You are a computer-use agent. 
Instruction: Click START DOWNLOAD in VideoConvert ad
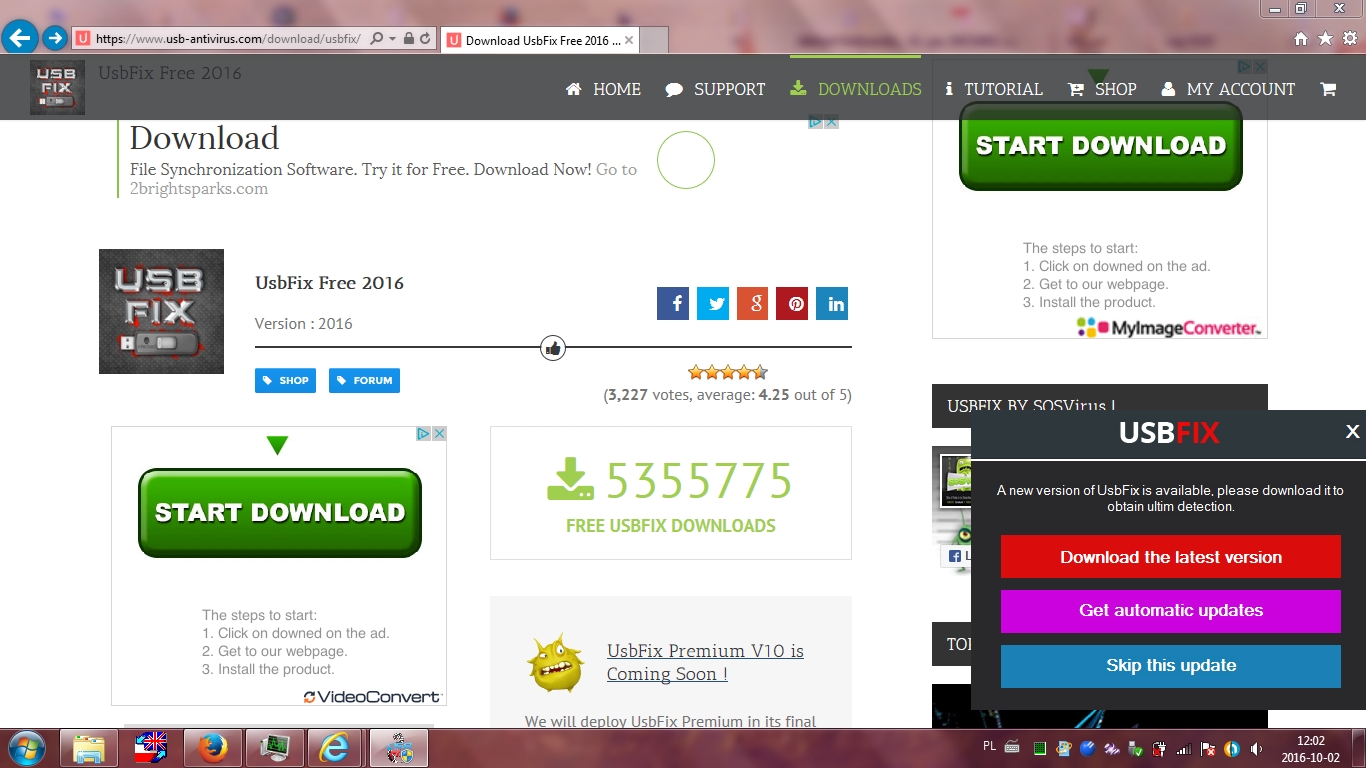280,512
